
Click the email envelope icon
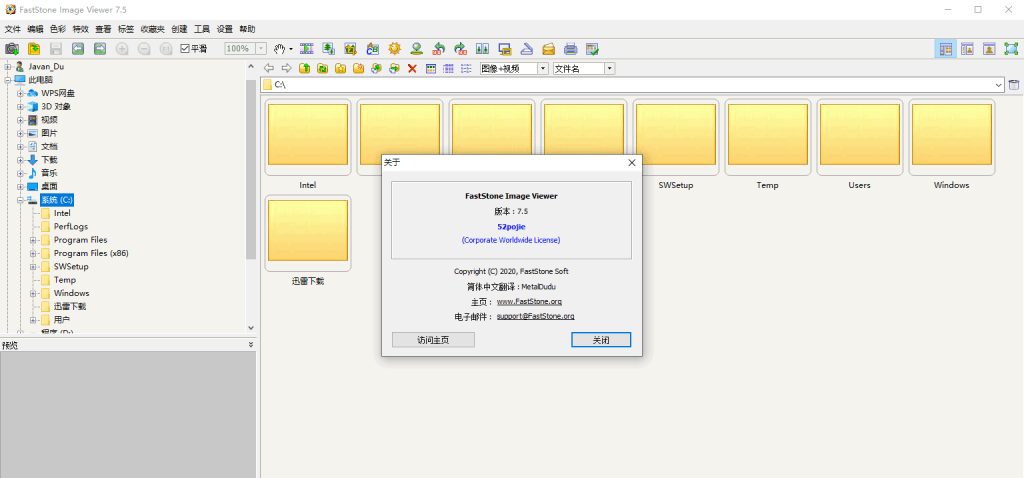coord(549,48)
